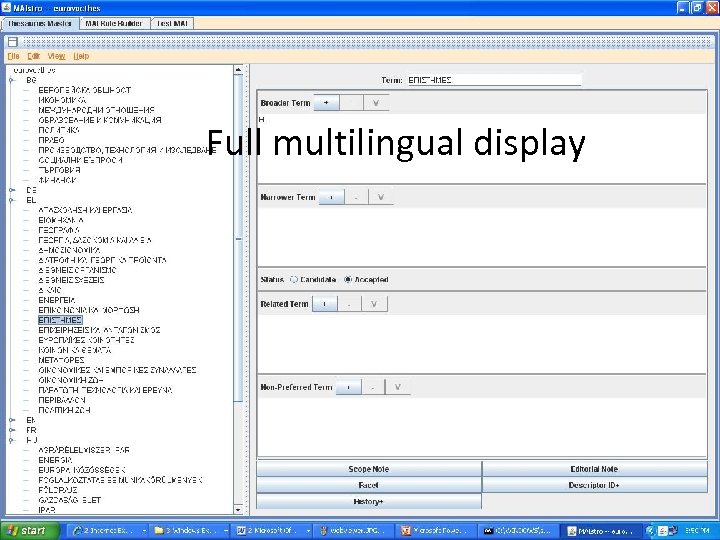Open the Edit menu
Image resolution: width=720 pixels, height=540 pixels.
point(34,56)
